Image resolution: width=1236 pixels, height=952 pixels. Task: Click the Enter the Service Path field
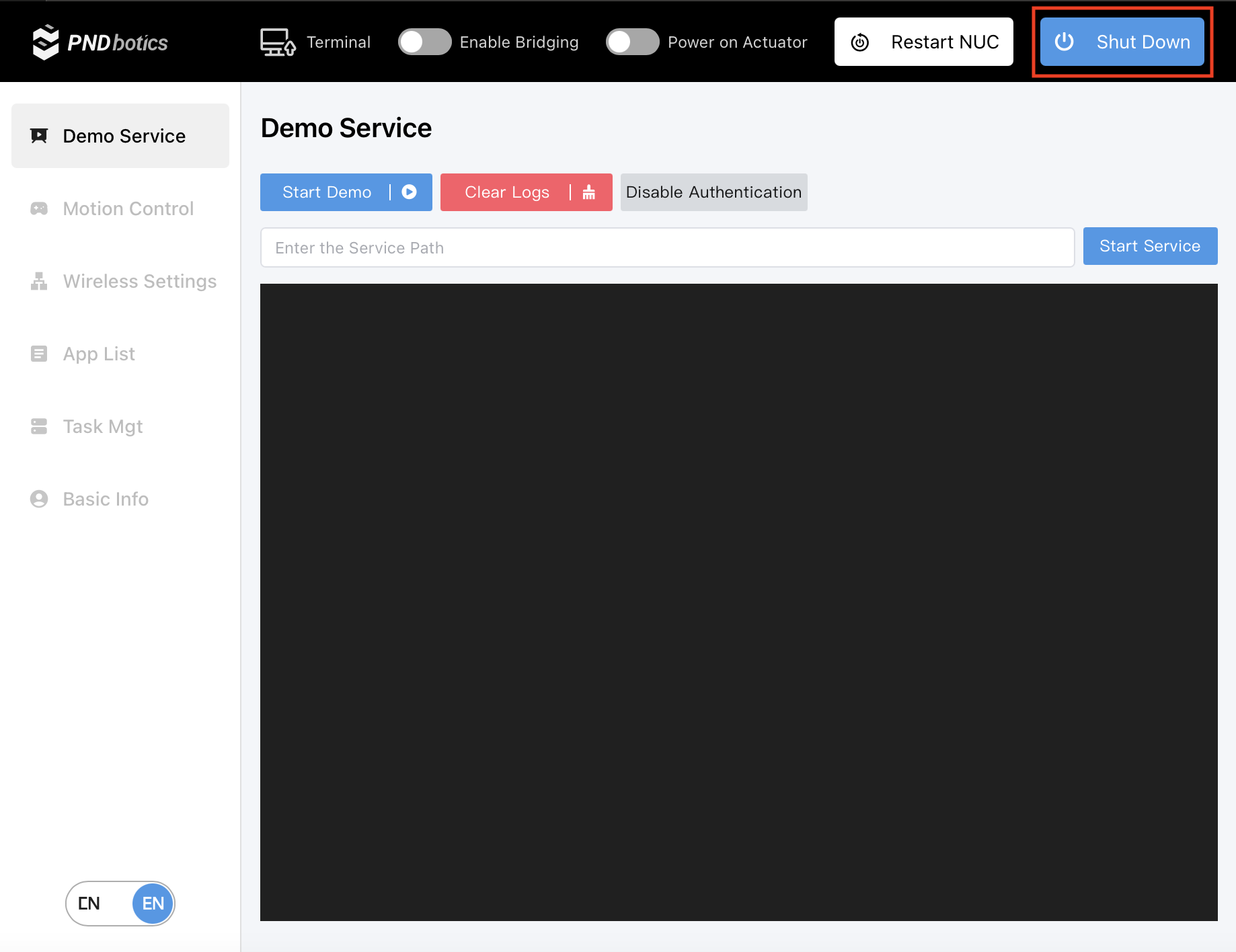pos(666,247)
